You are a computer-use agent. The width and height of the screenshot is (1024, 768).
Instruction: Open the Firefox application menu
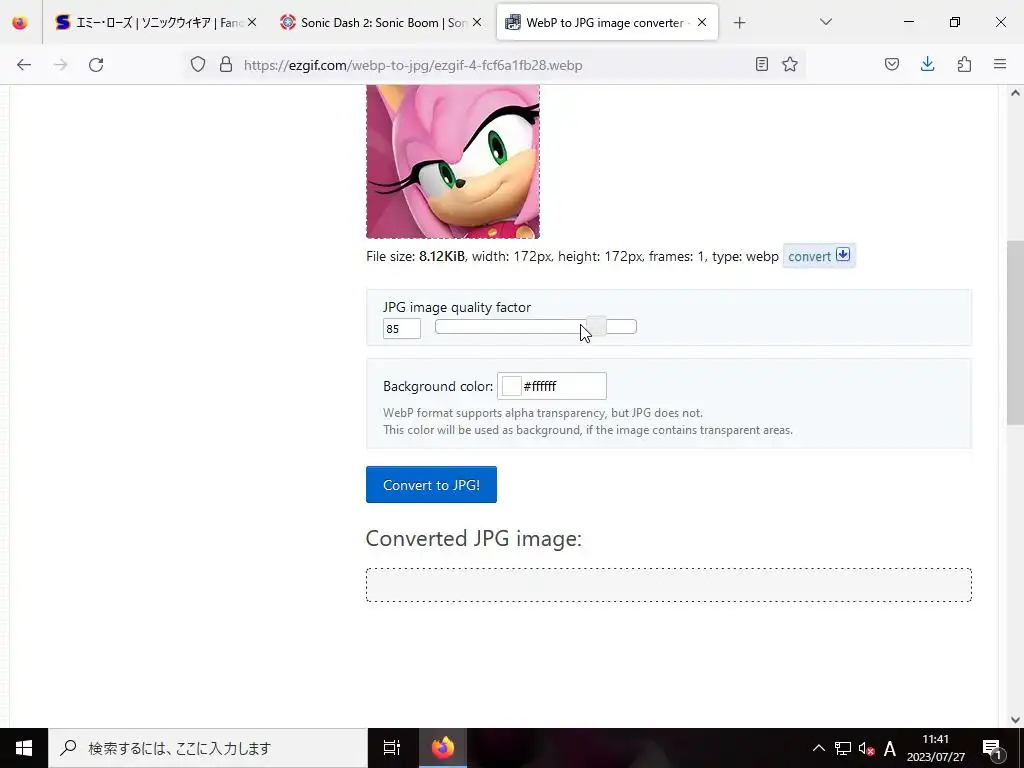coord(1000,65)
